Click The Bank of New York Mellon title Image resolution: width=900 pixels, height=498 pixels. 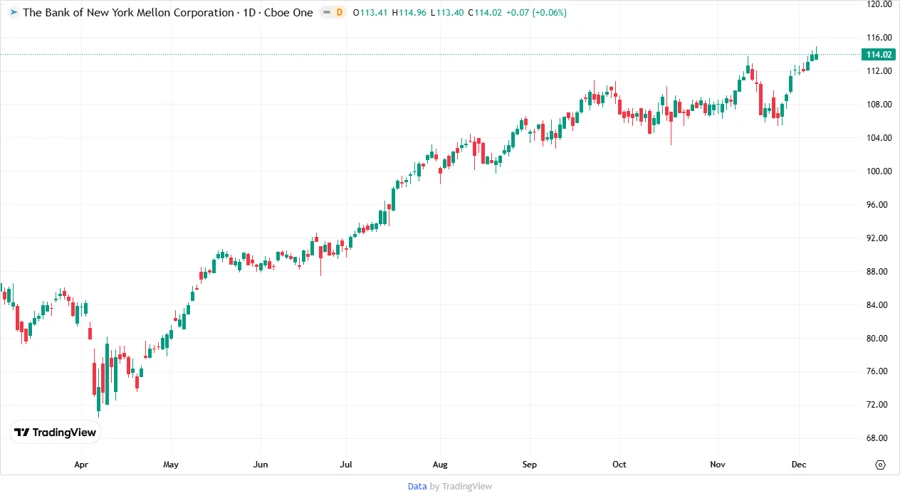point(129,12)
